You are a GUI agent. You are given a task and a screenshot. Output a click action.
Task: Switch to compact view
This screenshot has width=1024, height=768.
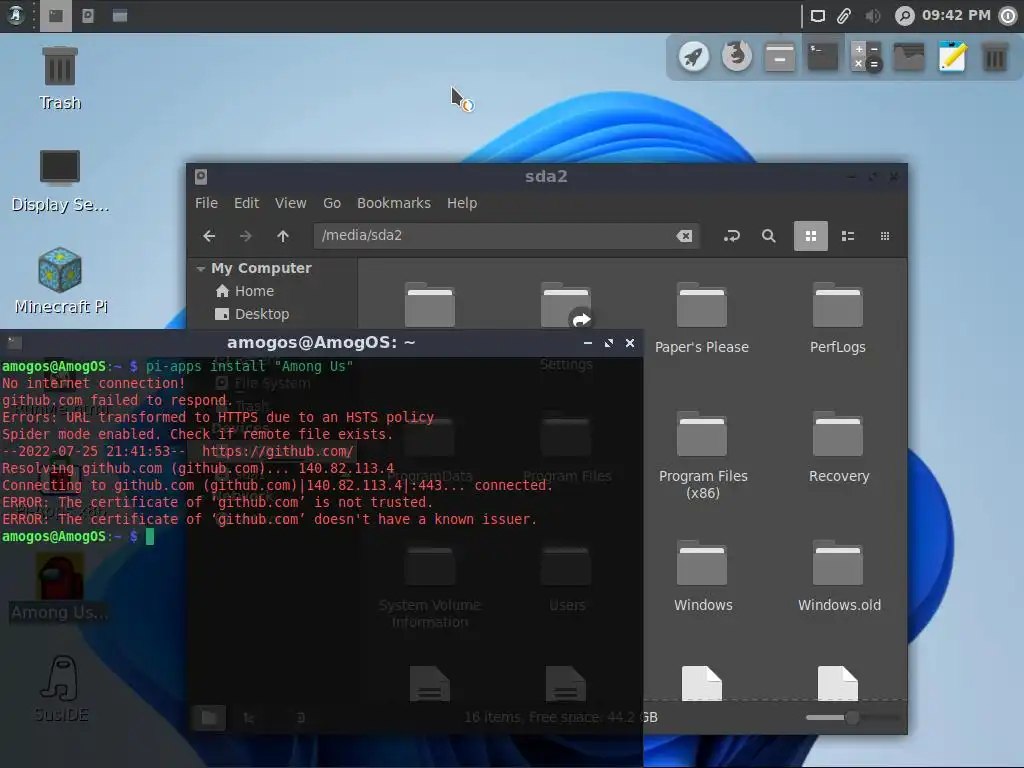[x=885, y=236]
